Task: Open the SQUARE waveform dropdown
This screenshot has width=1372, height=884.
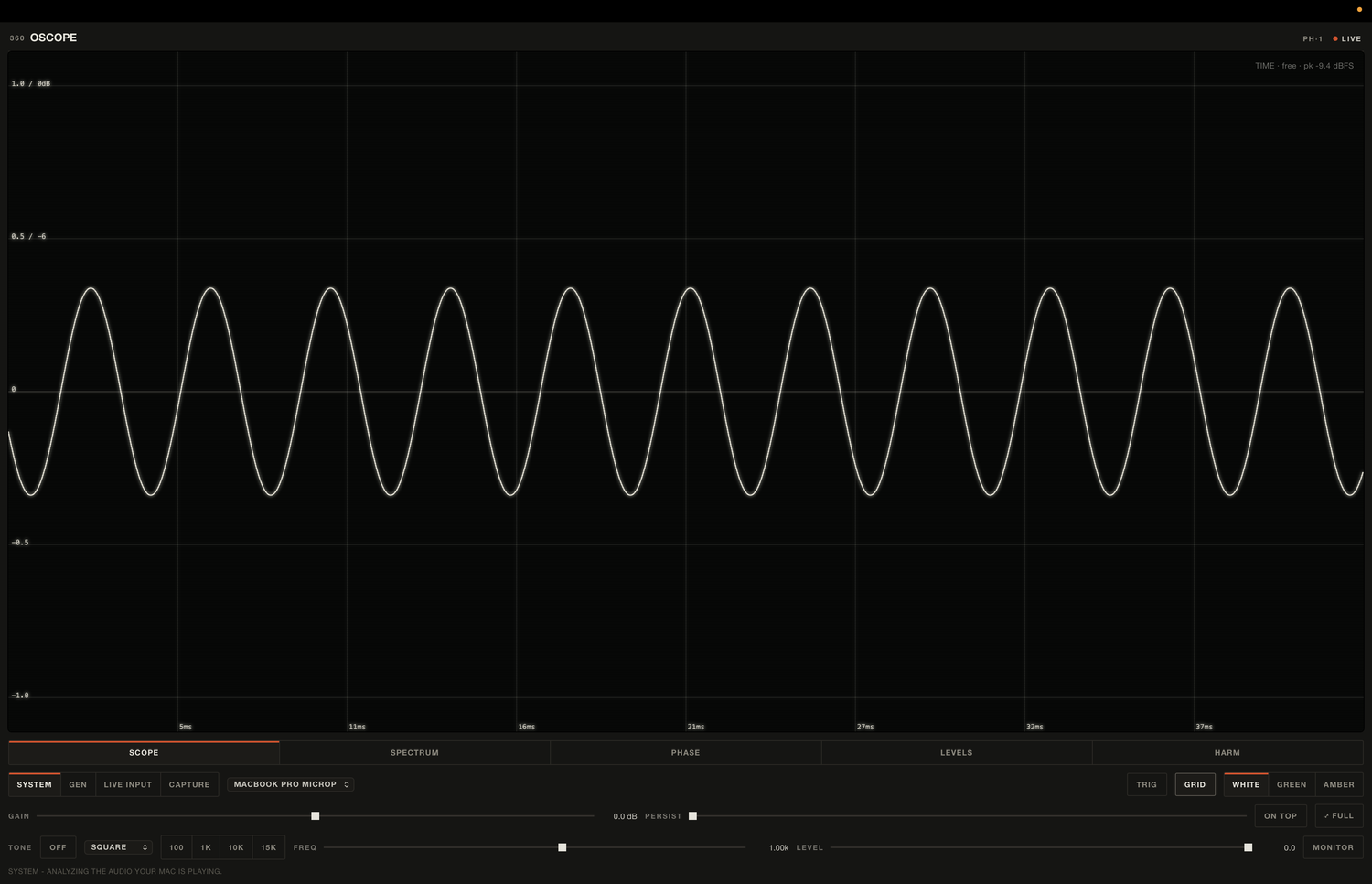Action: coord(119,847)
